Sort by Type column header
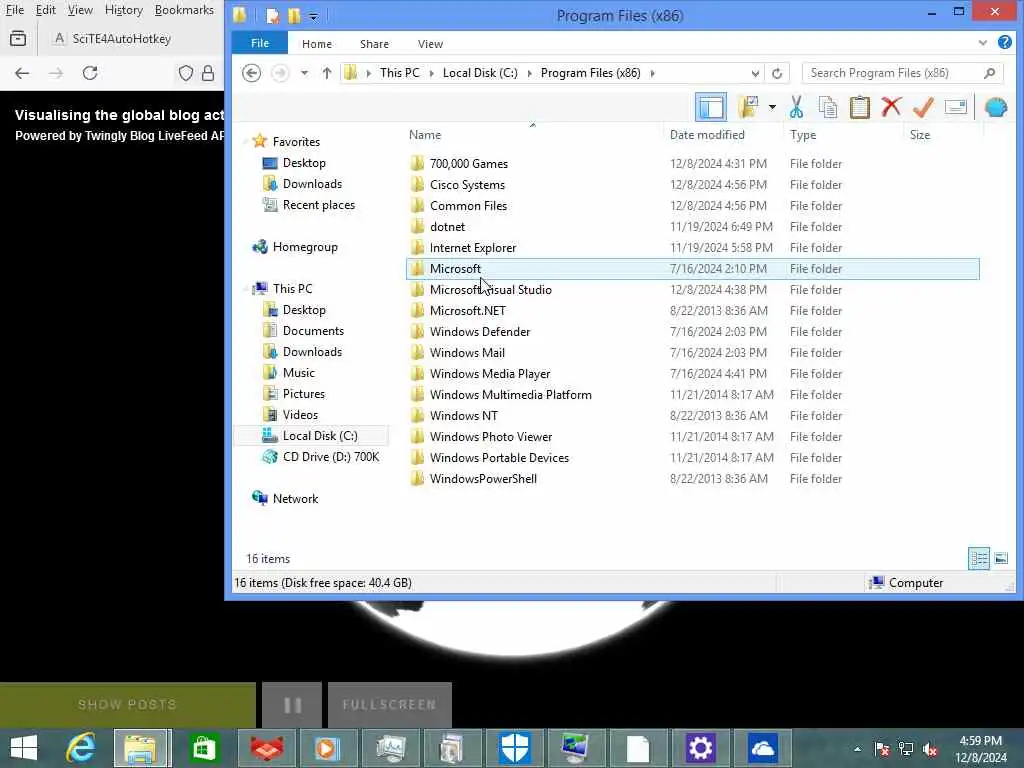The image size is (1024, 768). point(803,135)
